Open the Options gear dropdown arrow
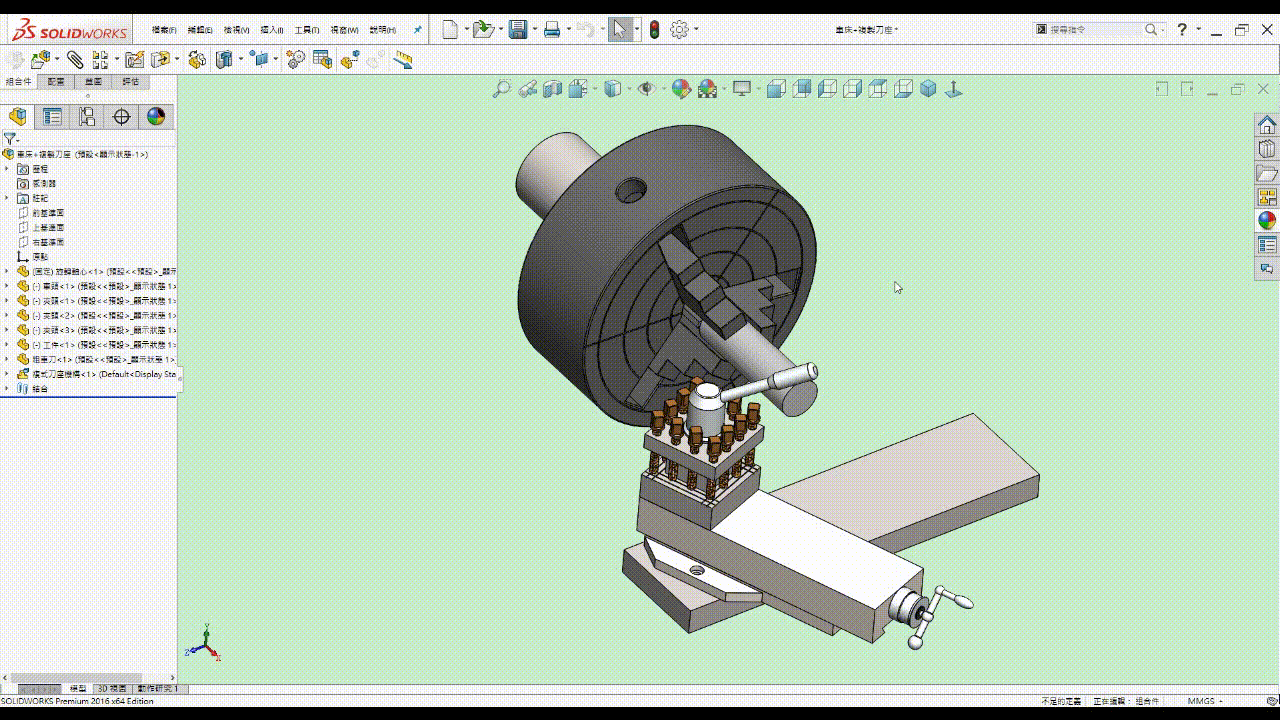Image resolution: width=1280 pixels, height=720 pixels. [696, 30]
